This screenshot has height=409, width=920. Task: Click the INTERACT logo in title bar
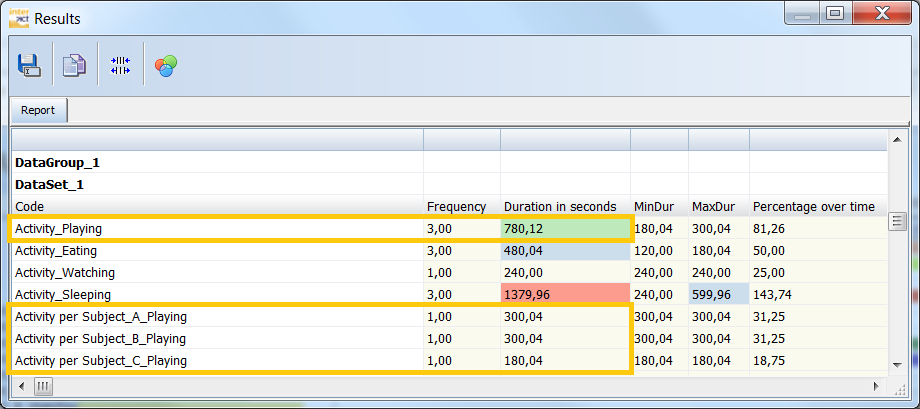[20, 18]
